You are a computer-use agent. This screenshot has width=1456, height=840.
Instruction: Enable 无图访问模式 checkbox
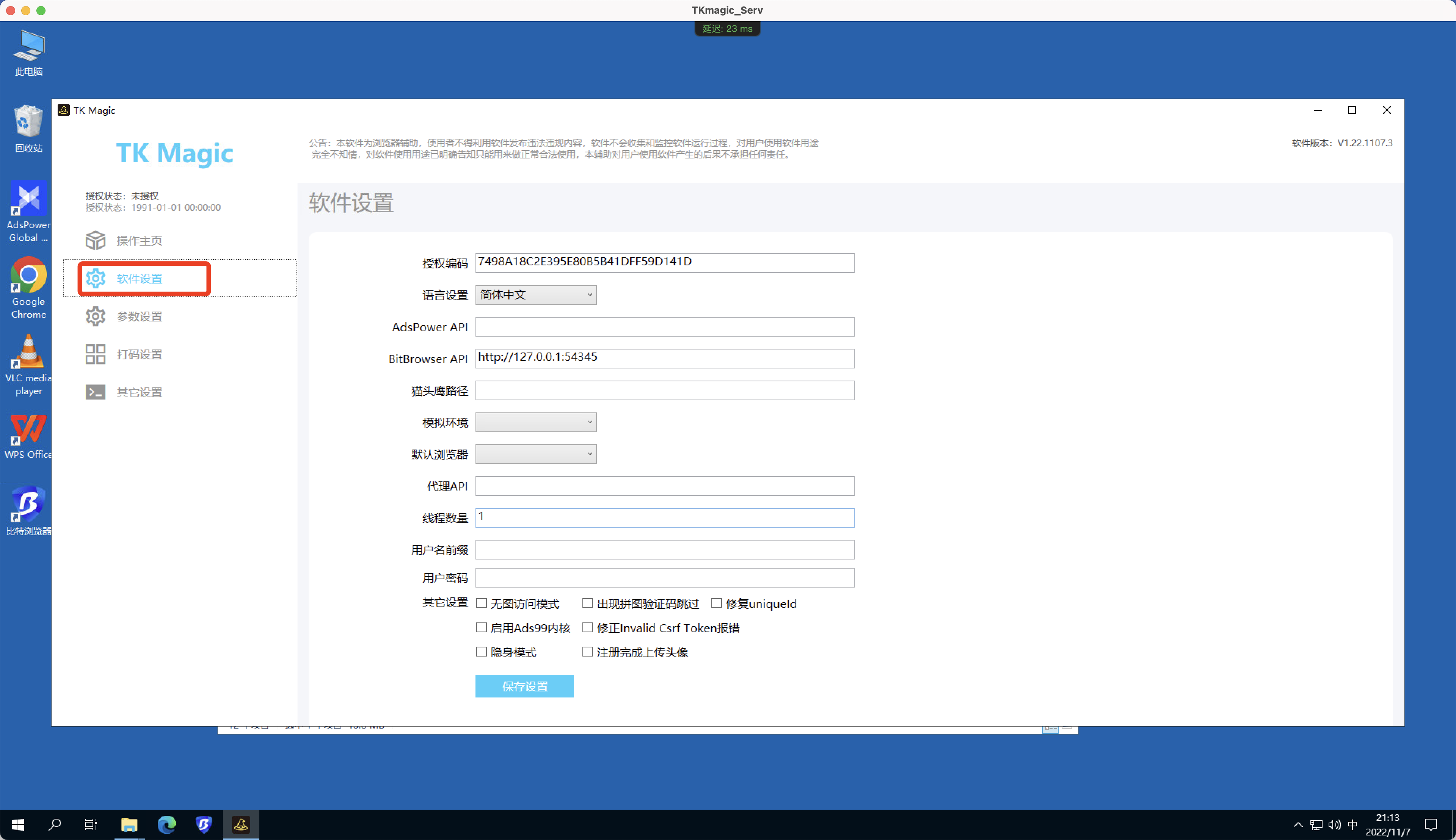482,603
